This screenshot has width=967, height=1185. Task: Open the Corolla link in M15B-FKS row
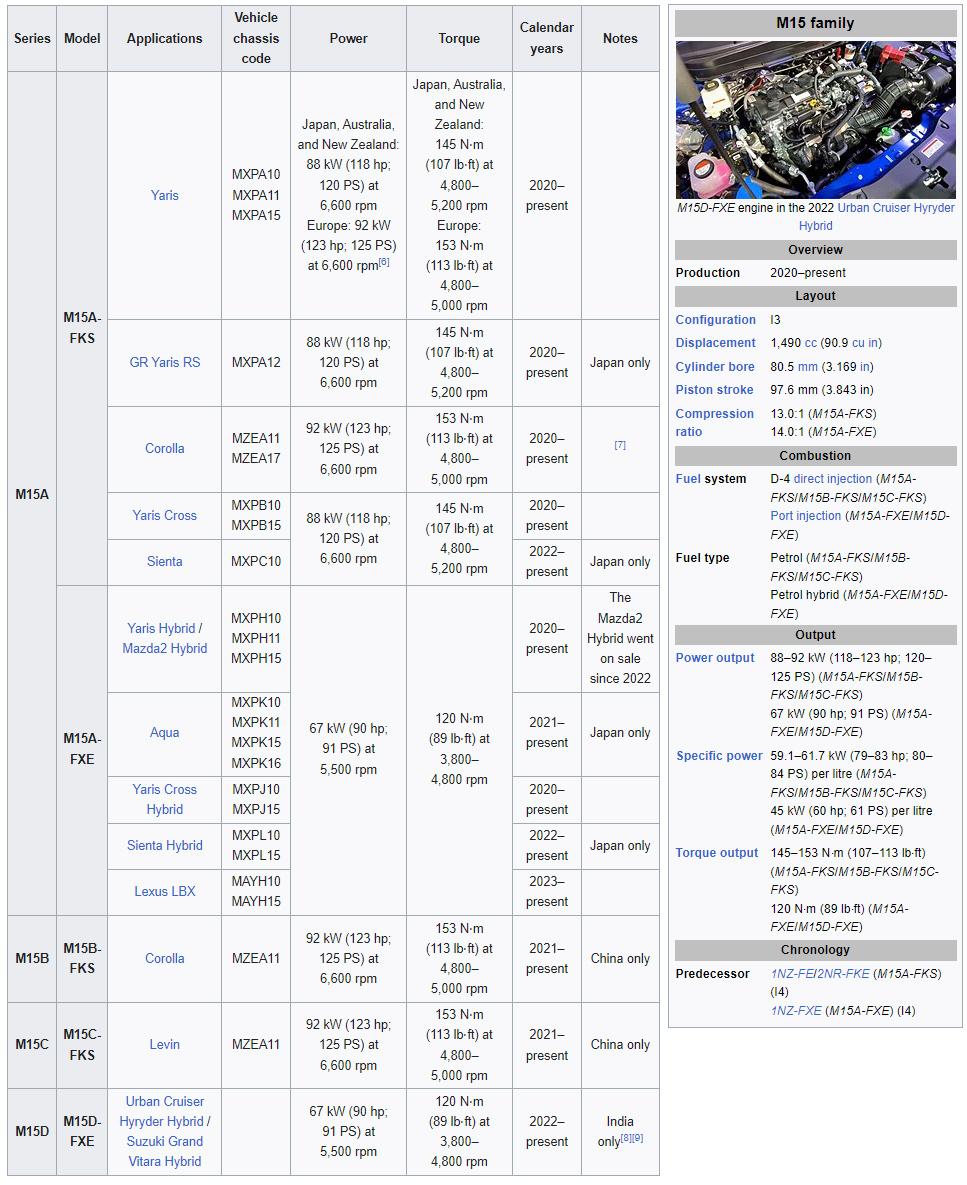click(164, 958)
